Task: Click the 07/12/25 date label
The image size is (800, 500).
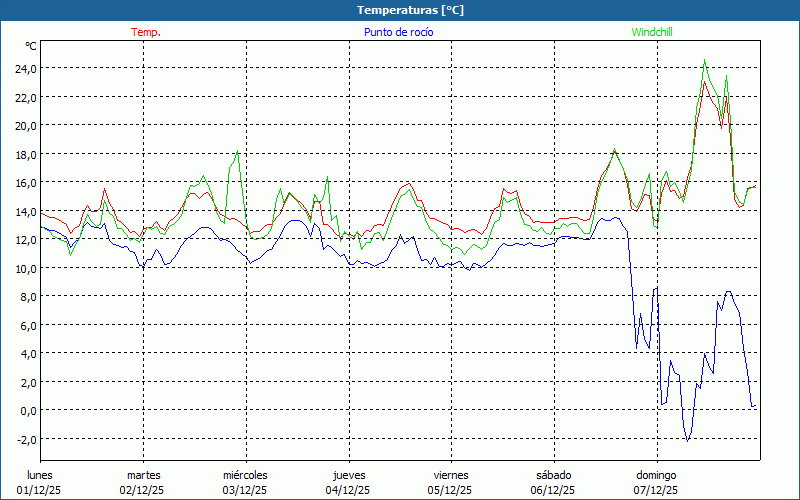Action: (x=656, y=490)
